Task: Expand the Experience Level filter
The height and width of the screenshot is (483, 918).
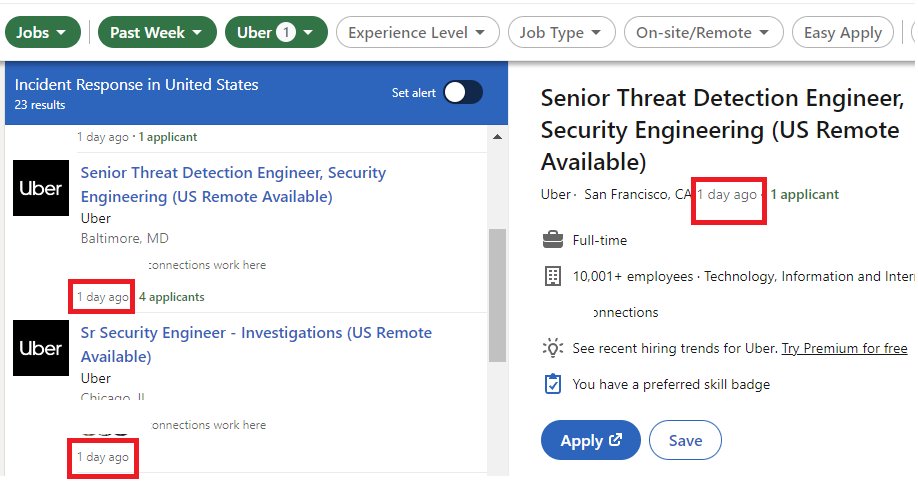Action: (x=417, y=32)
